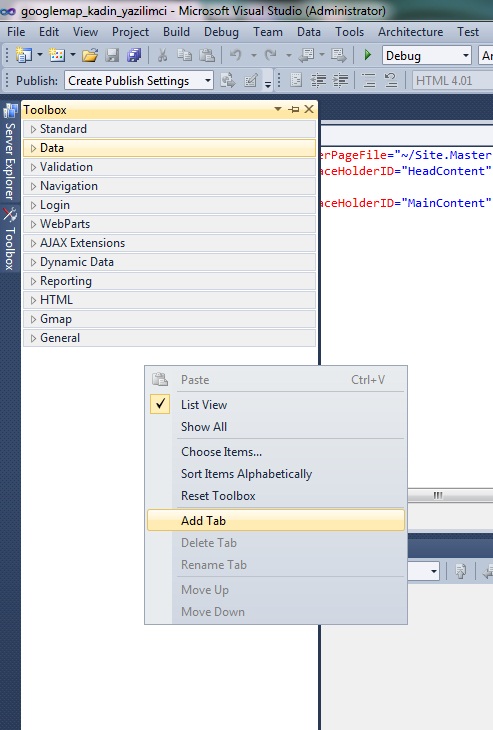Open the Debug configuration dropdown
This screenshot has width=493, height=730.
465,56
